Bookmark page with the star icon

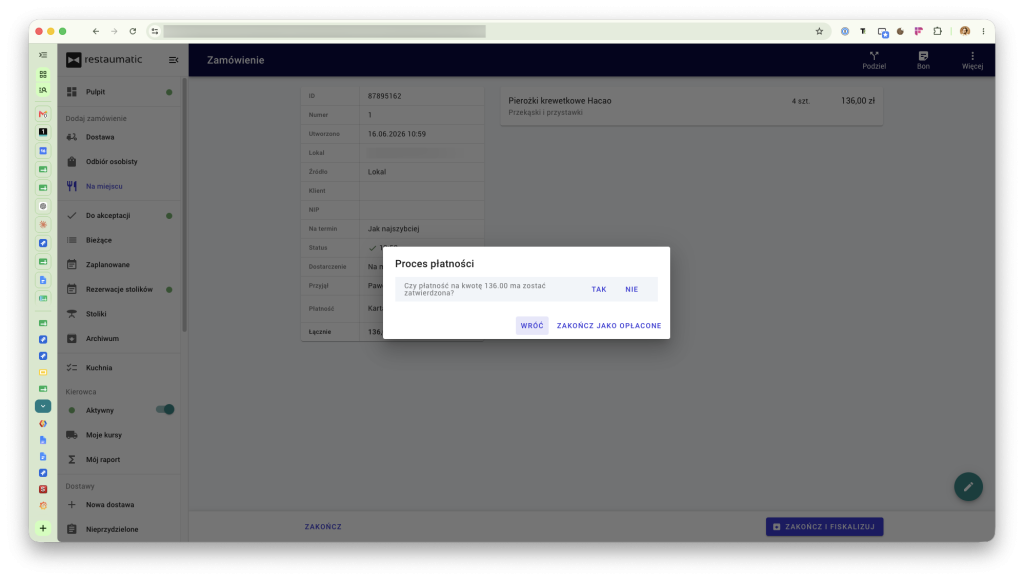(x=819, y=31)
